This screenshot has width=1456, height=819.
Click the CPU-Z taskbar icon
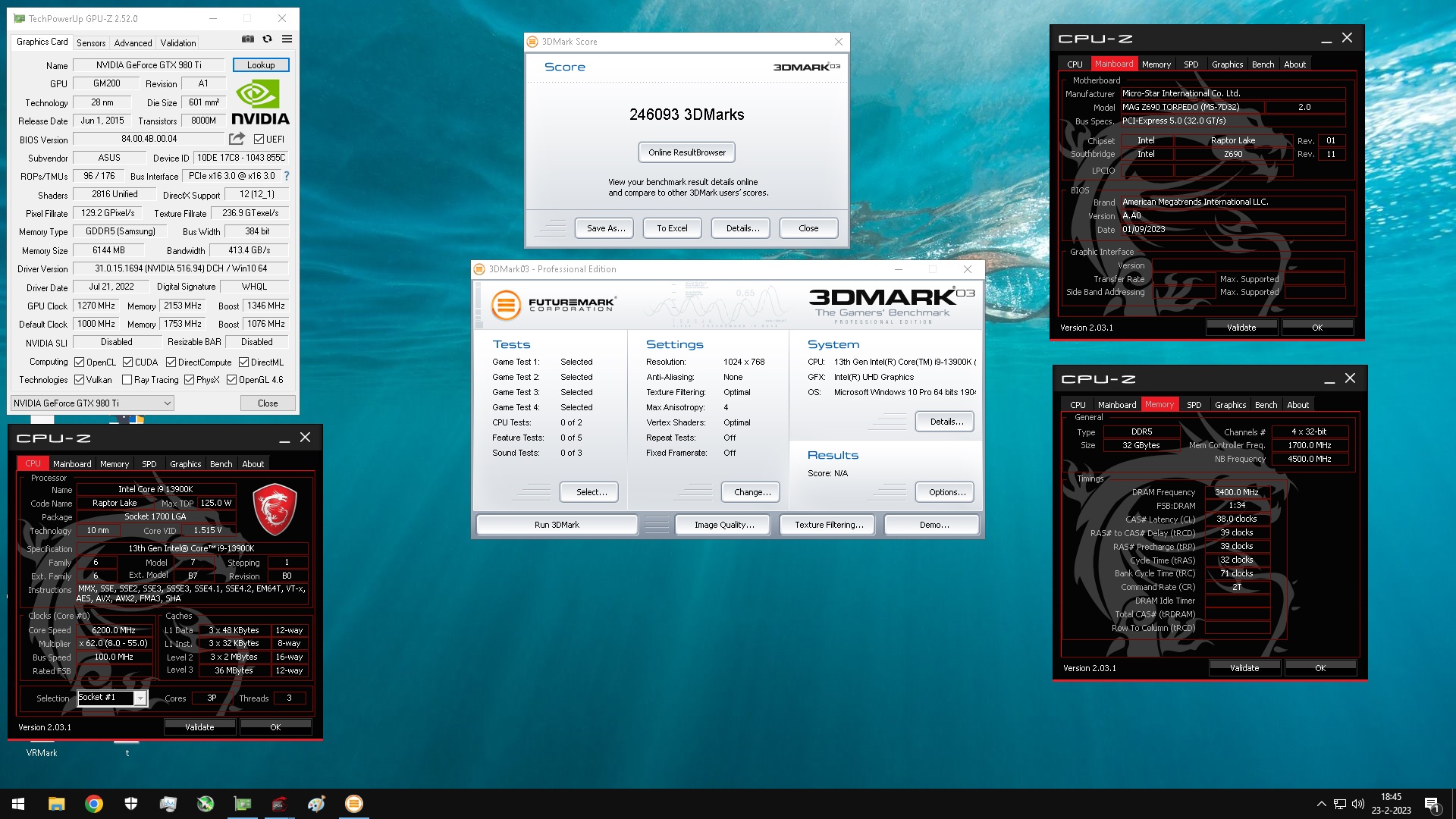(280, 804)
